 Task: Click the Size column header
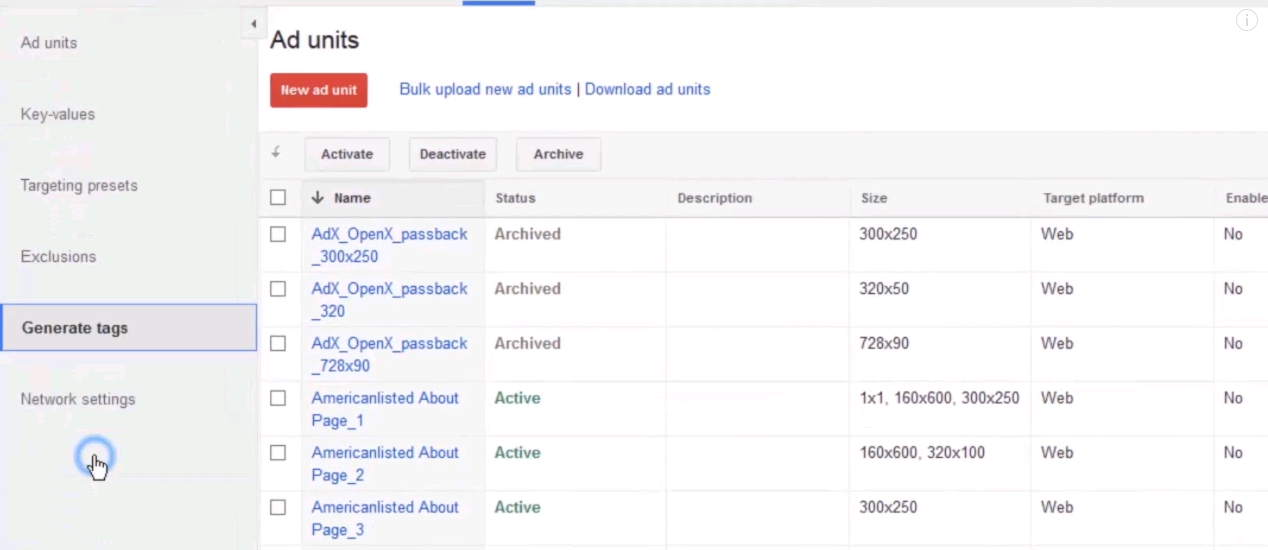click(x=874, y=198)
